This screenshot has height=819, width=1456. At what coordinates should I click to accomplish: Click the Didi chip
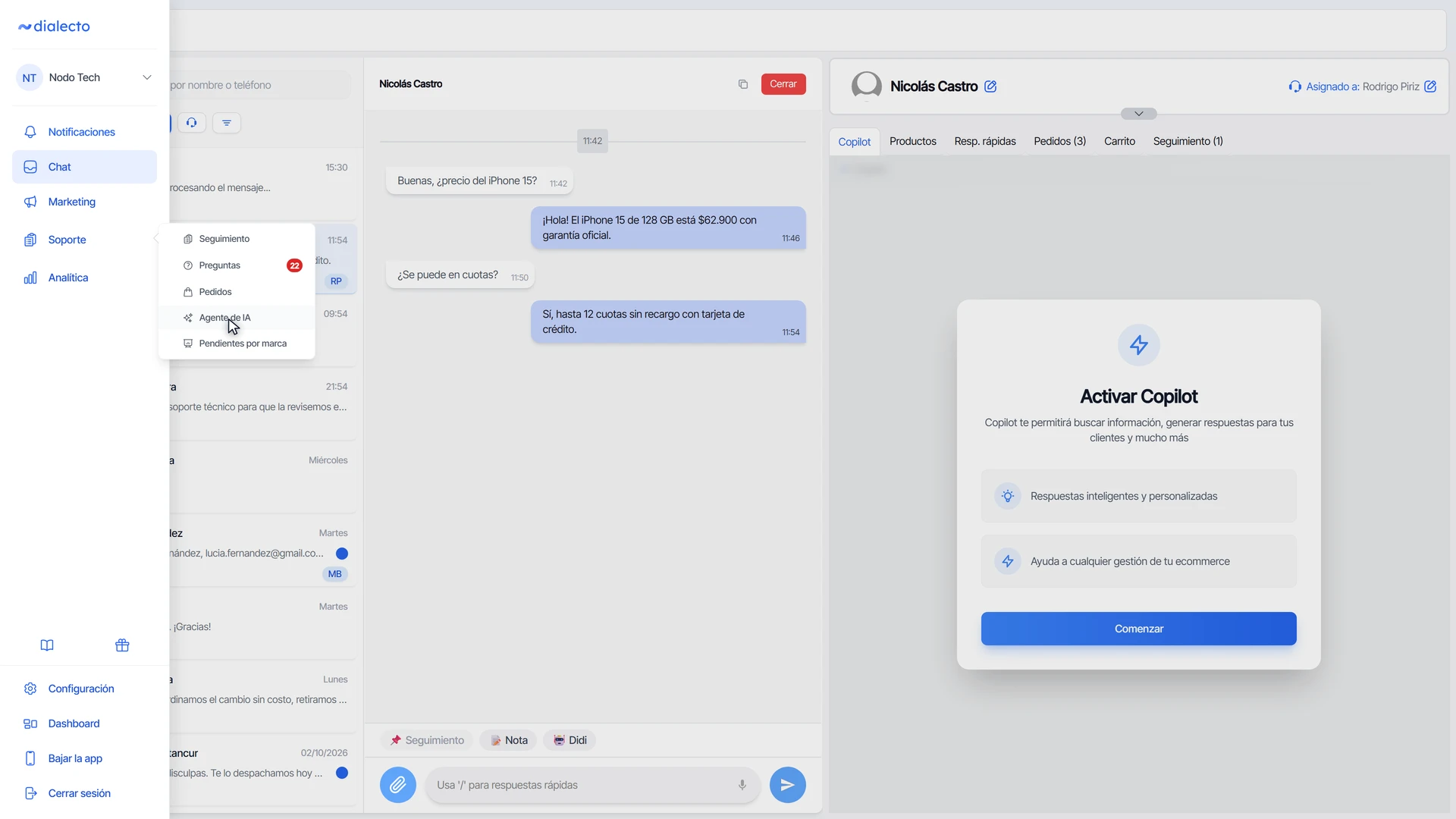pyautogui.click(x=570, y=740)
